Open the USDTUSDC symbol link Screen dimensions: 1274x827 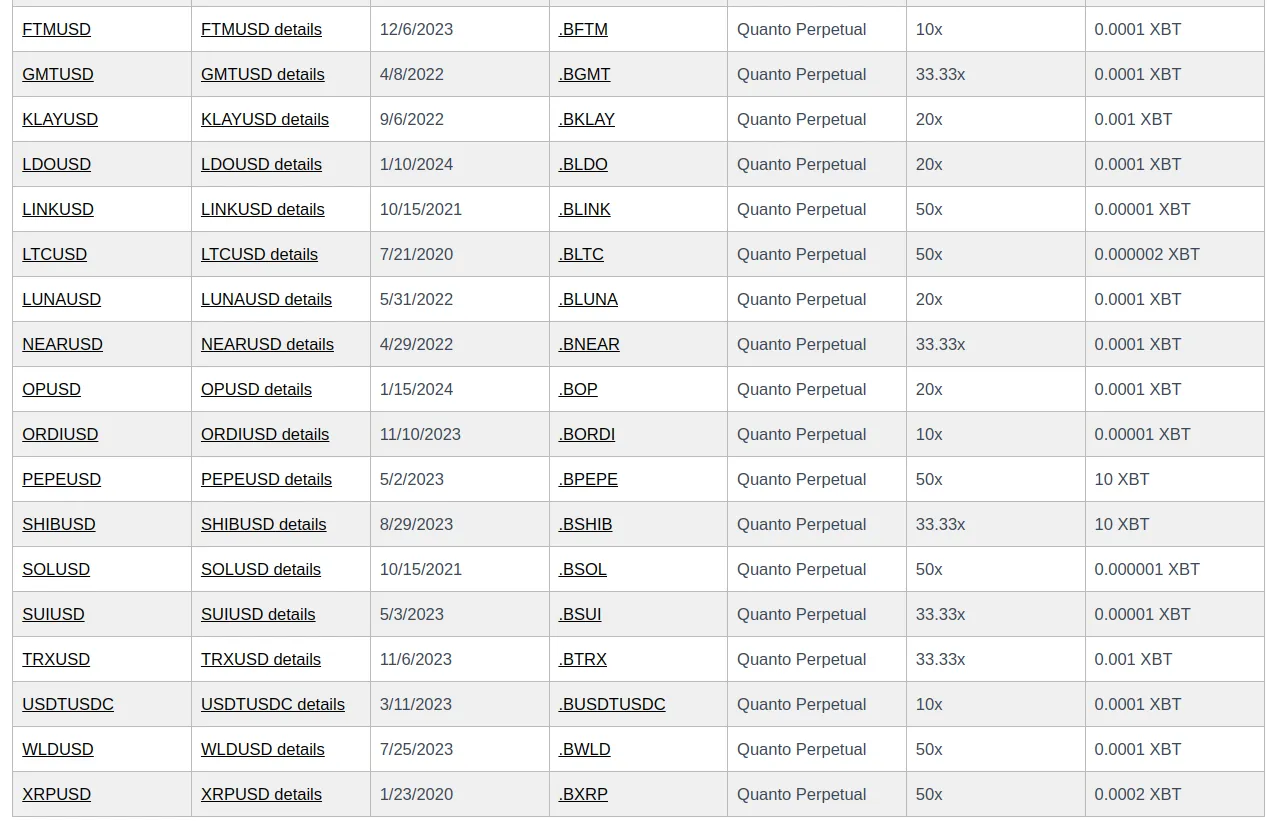point(68,704)
